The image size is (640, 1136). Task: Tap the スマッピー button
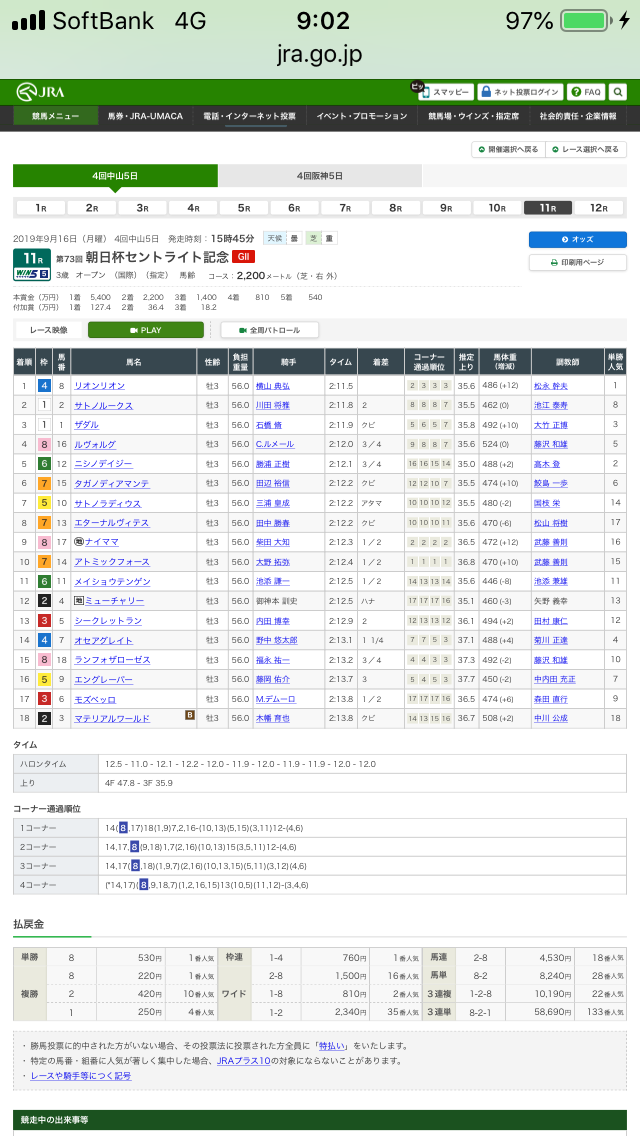(445, 92)
